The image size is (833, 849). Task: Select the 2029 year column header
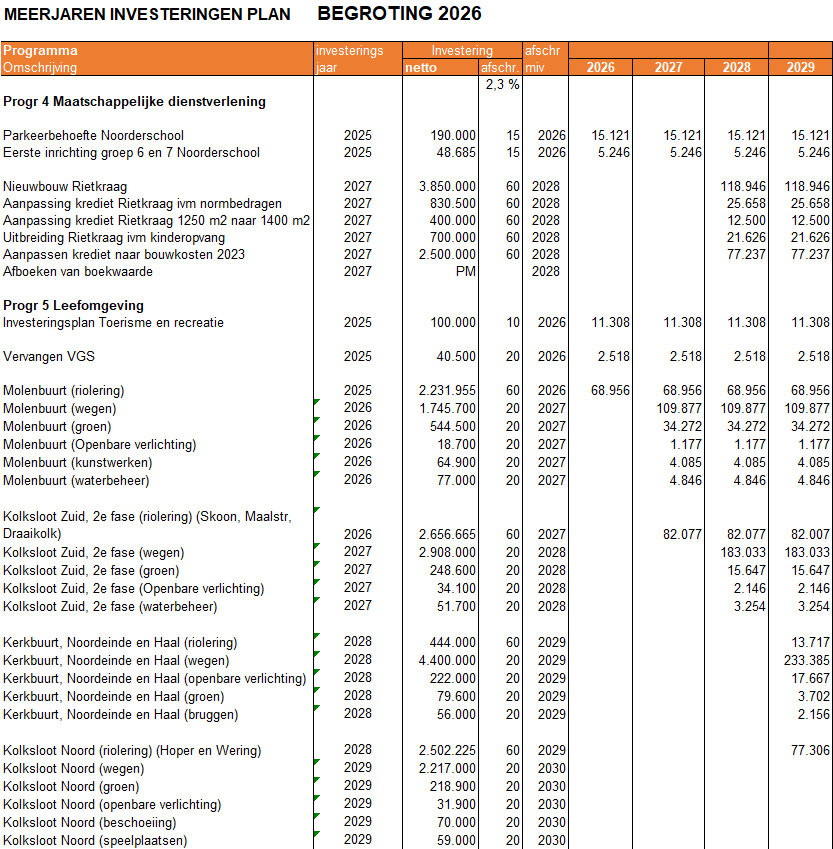click(800, 67)
